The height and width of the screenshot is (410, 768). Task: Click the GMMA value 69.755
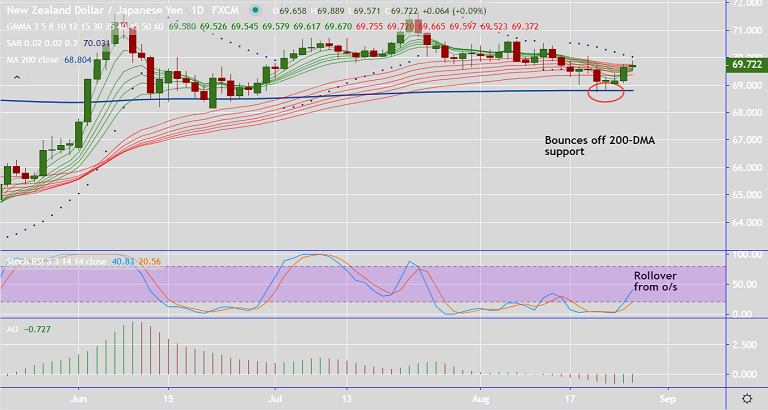click(x=369, y=26)
